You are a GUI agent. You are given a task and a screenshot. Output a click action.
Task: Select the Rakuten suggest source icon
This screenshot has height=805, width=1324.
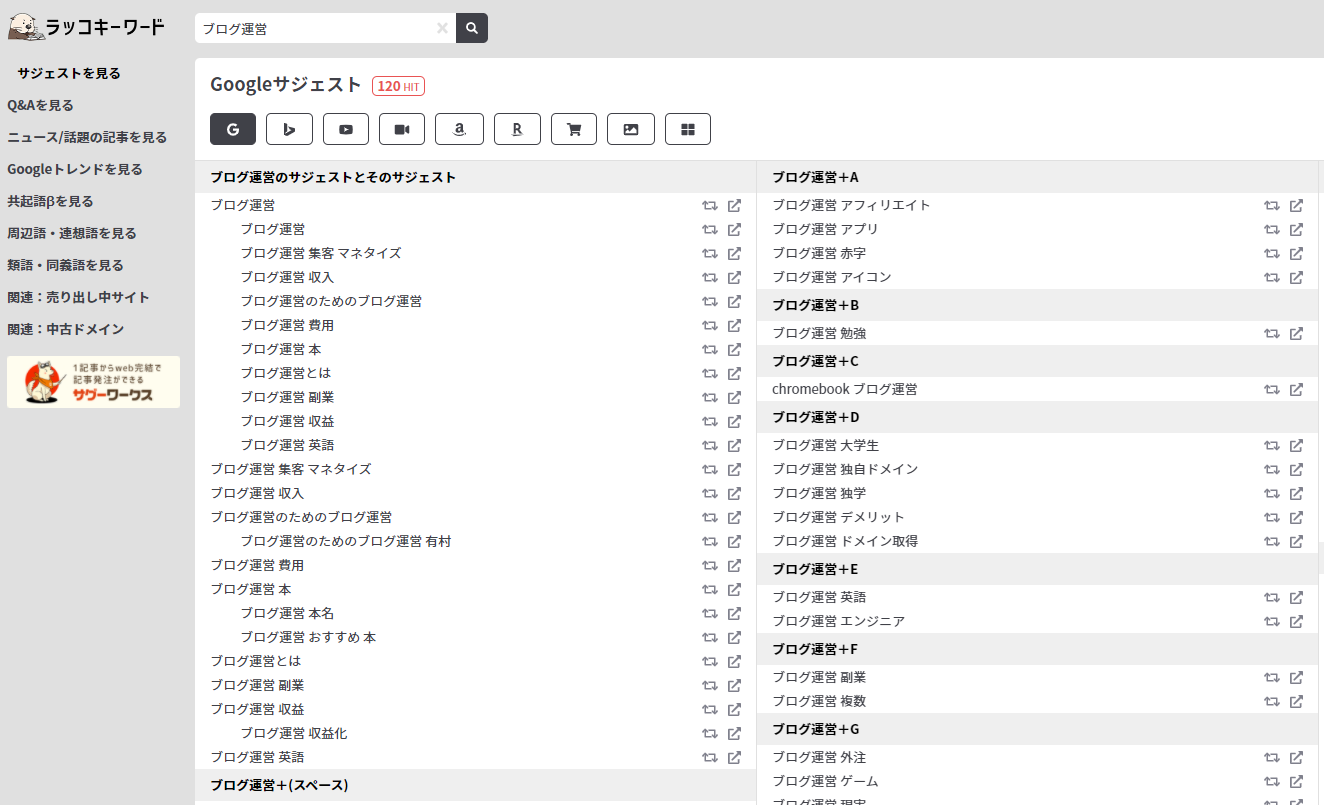tap(517, 129)
